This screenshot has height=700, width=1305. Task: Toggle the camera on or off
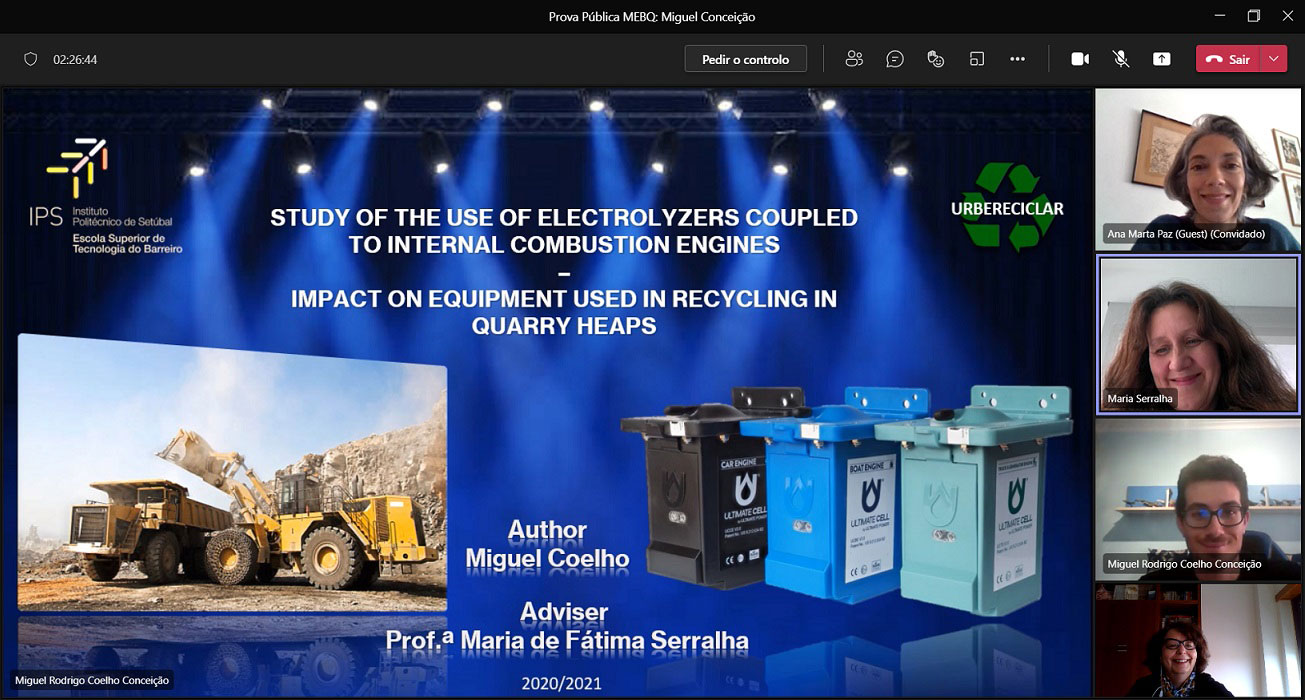point(1080,59)
